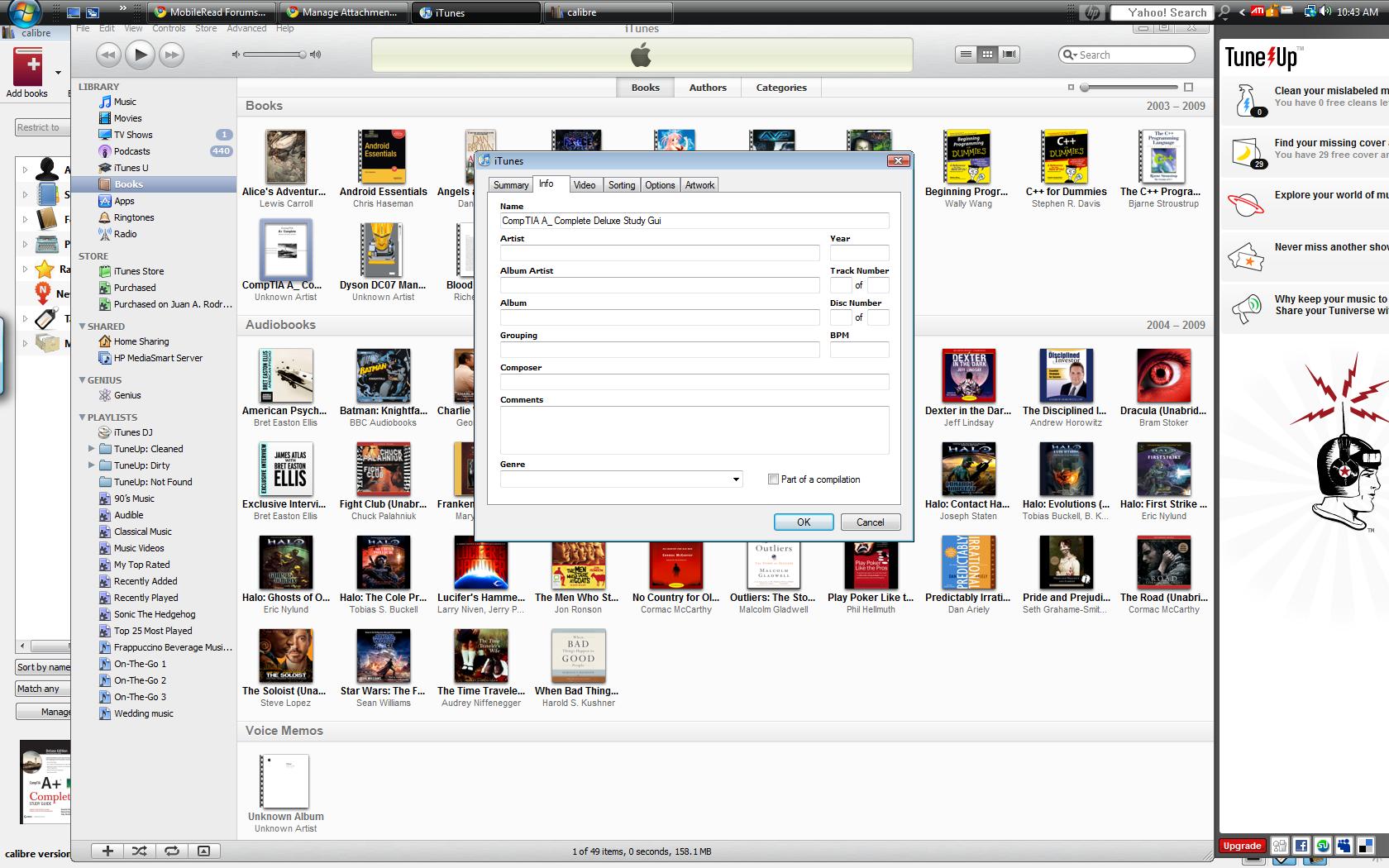Confirm the dialog with OK

click(x=804, y=522)
